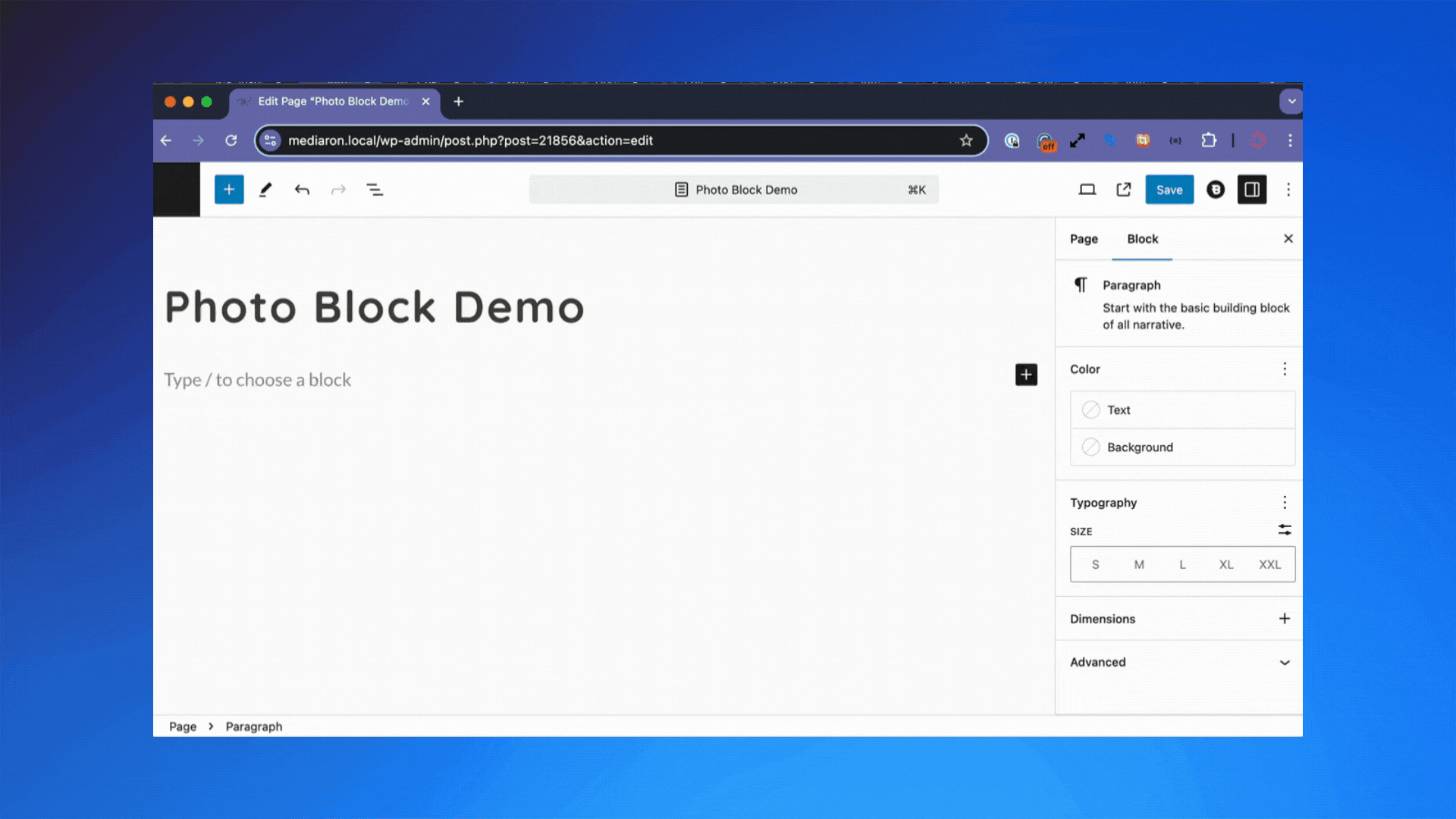Switch to the Page tab in the sidebar
This screenshot has width=1456, height=819.
(x=1084, y=239)
